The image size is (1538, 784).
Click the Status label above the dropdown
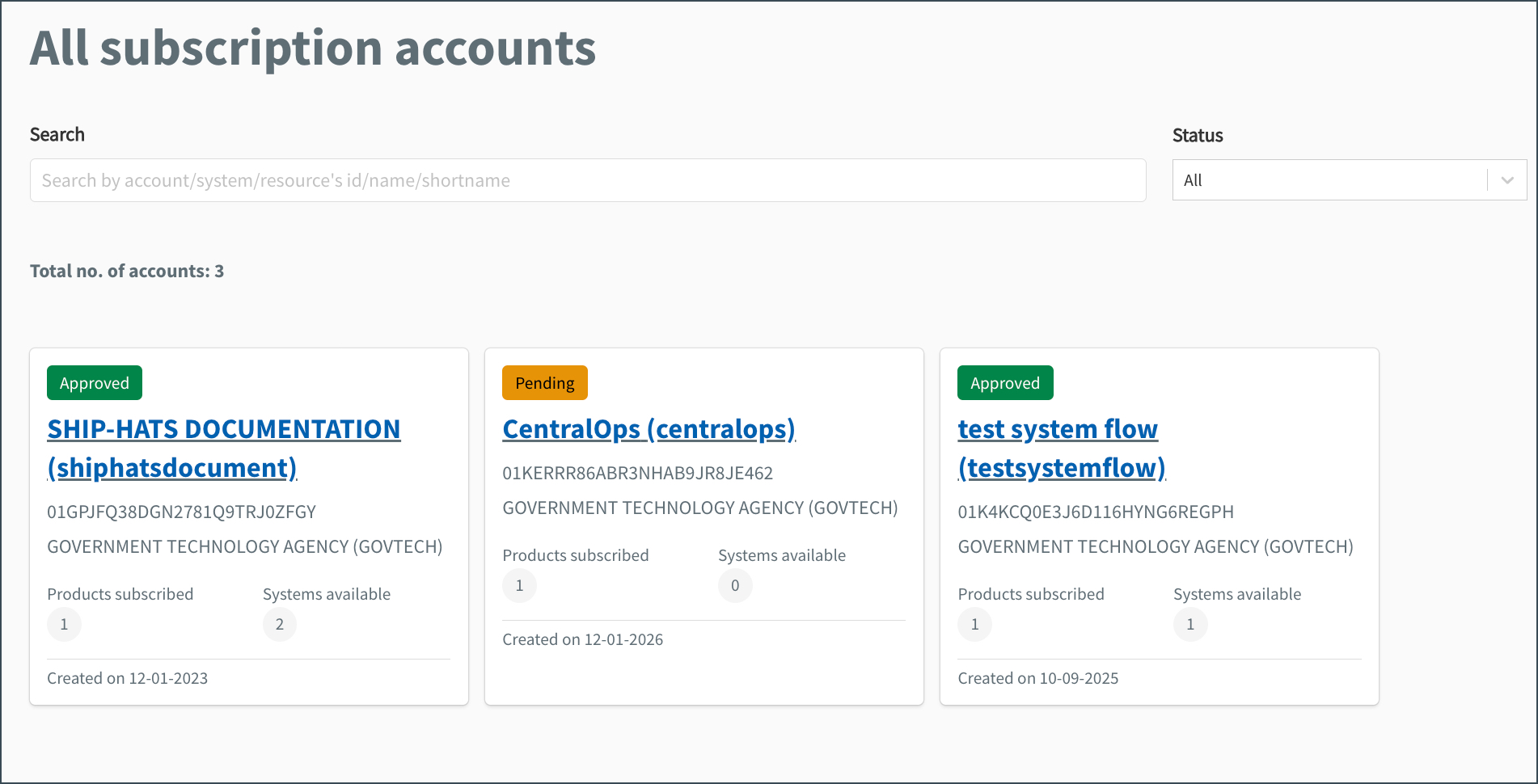[1198, 135]
